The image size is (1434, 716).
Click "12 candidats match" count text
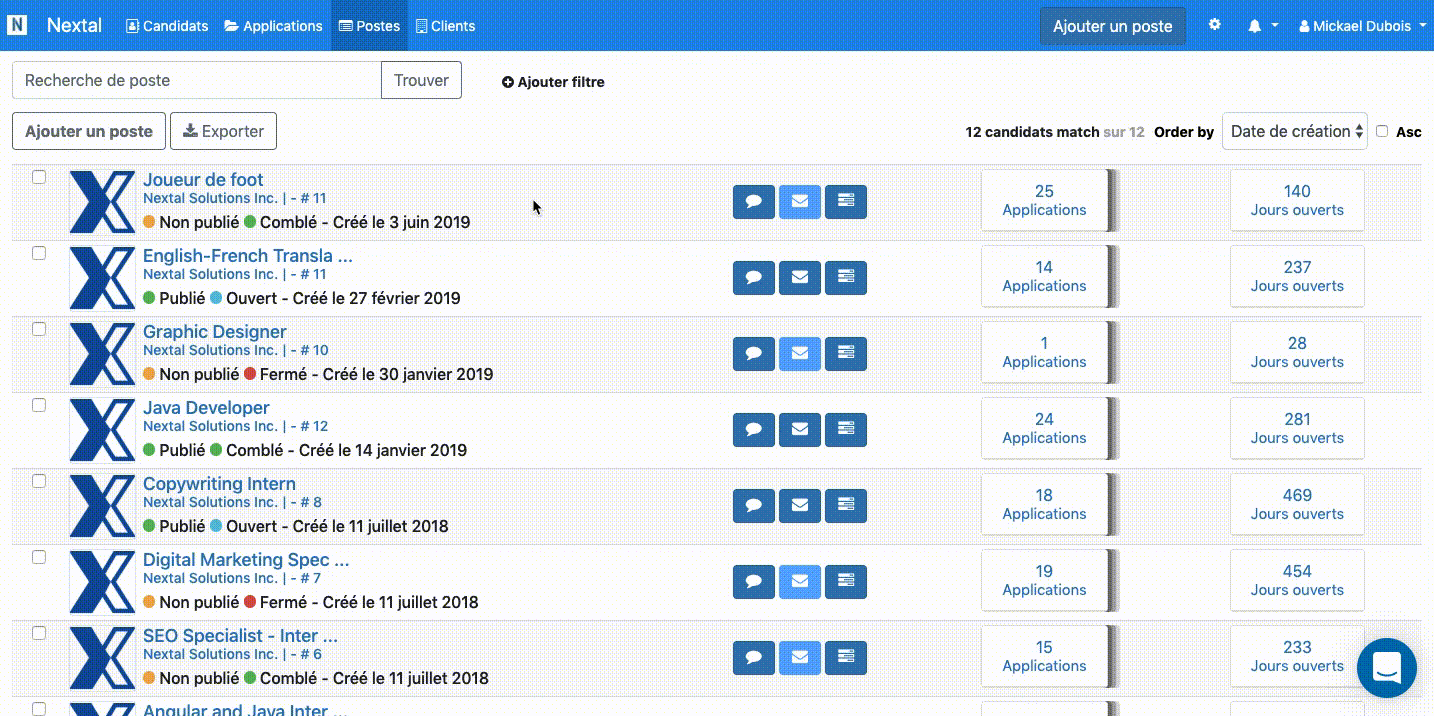click(1032, 132)
